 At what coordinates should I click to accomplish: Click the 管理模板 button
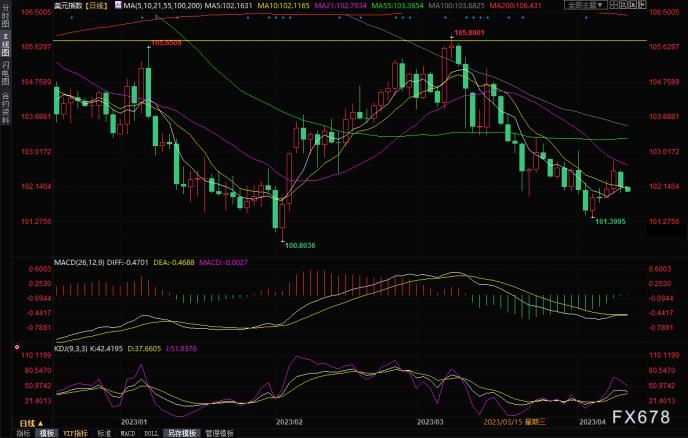[218, 433]
